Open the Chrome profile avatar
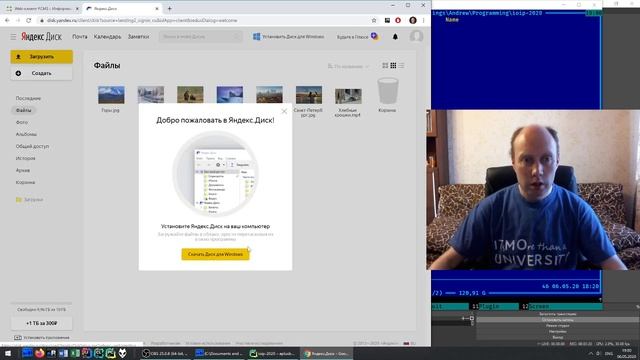640x360 pixels. (x=413, y=20)
